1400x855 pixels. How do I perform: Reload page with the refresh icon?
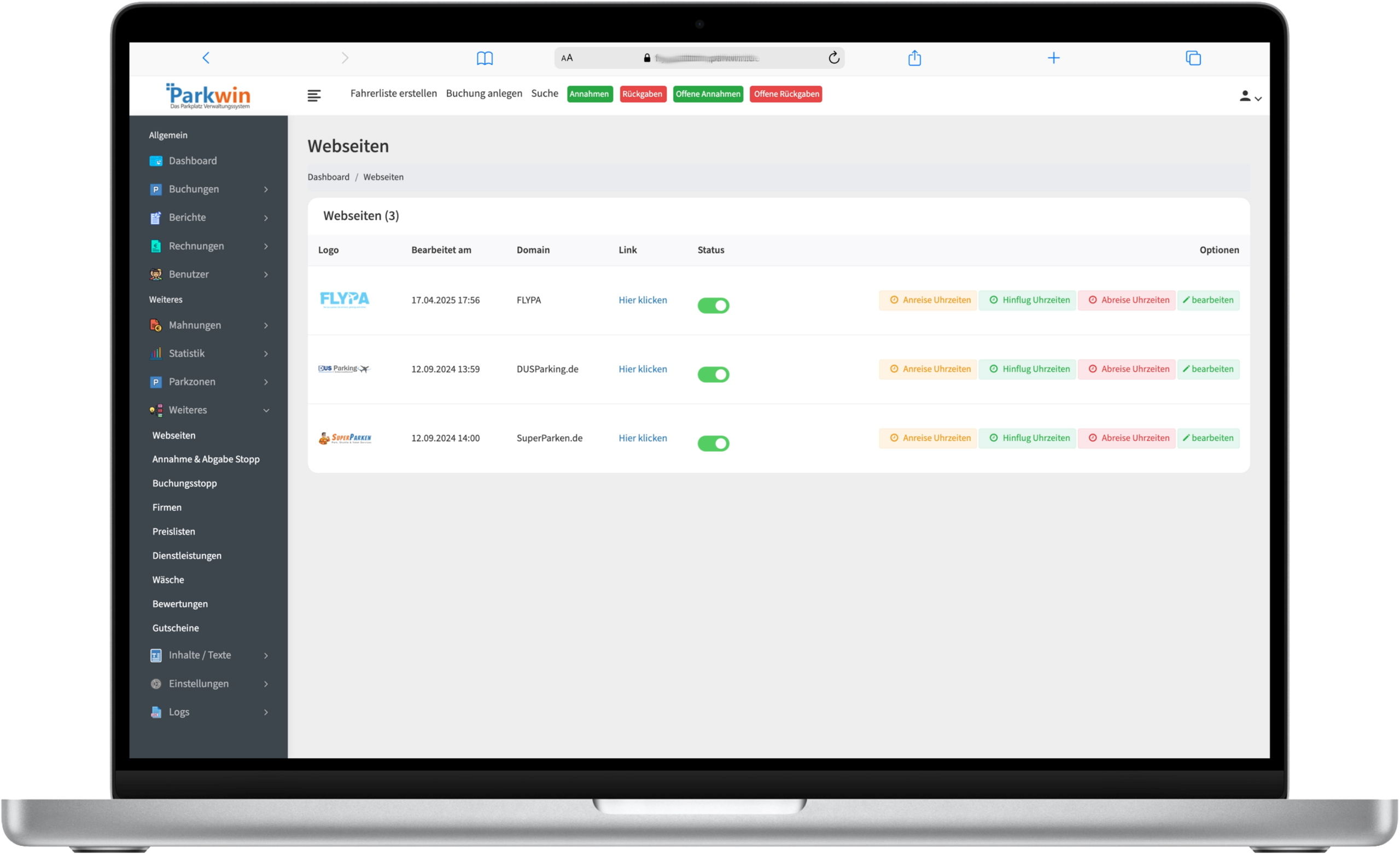click(833, 58)
